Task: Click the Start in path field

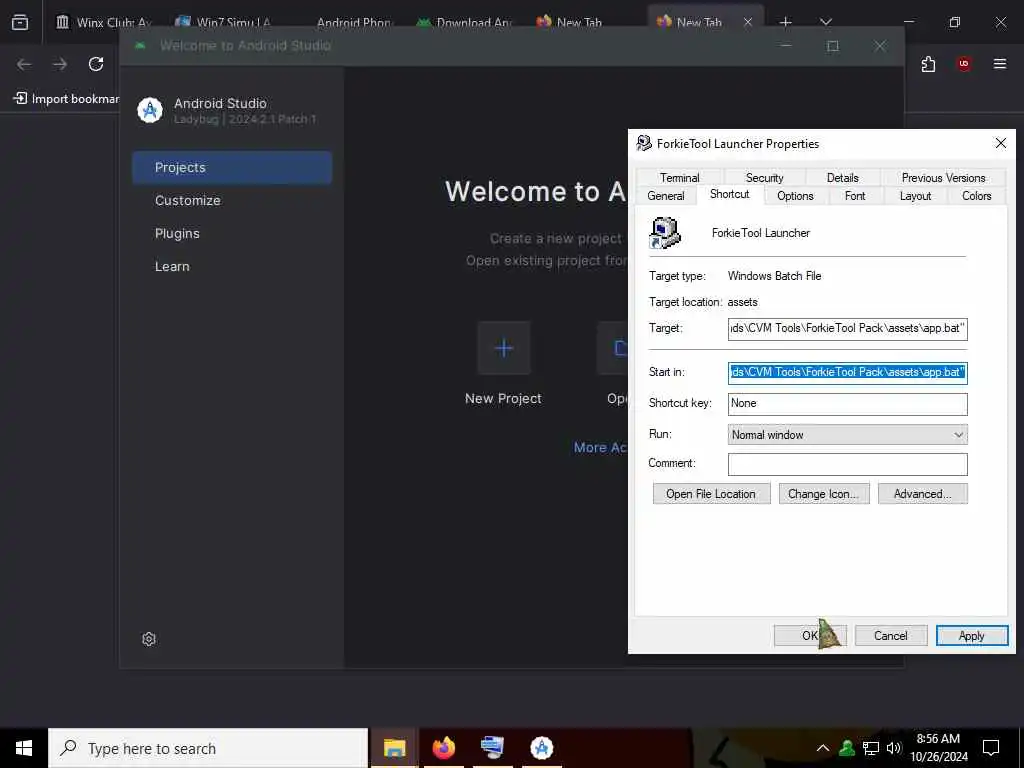Action: [847, 372]
